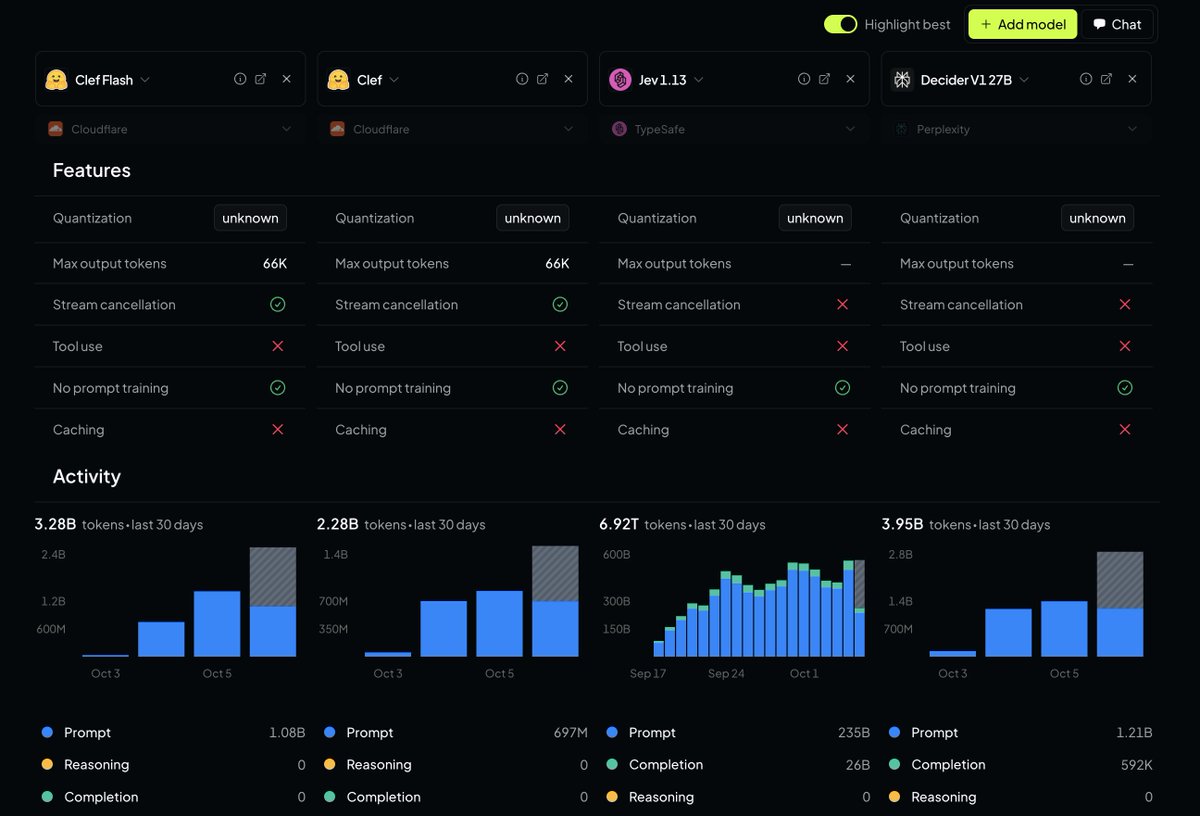This screenshot has height=816, width=1200.
Task: Click the Oct 5 bar in Decider V1 27B chart
Action: click(1064, 628)
